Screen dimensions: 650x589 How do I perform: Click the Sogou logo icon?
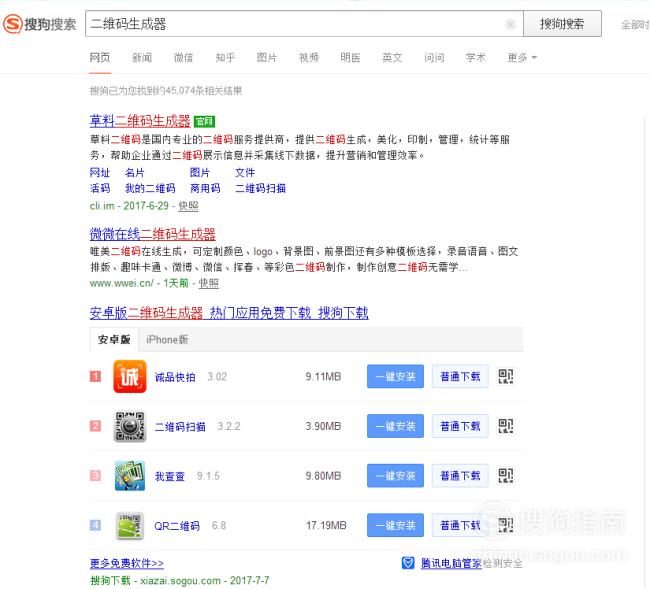tap(13, 24)
